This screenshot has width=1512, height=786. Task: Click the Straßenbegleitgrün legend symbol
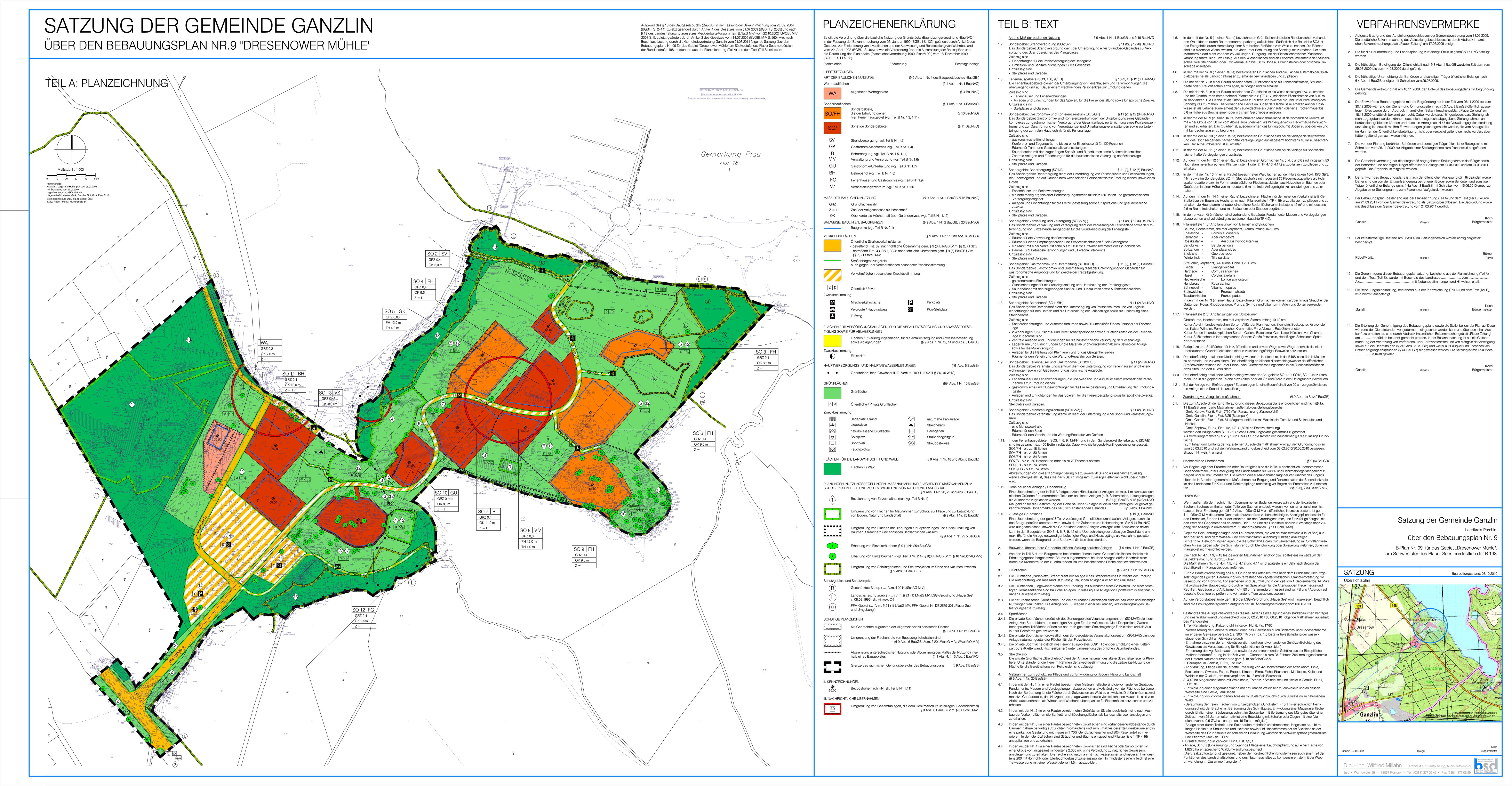(911, 437)
